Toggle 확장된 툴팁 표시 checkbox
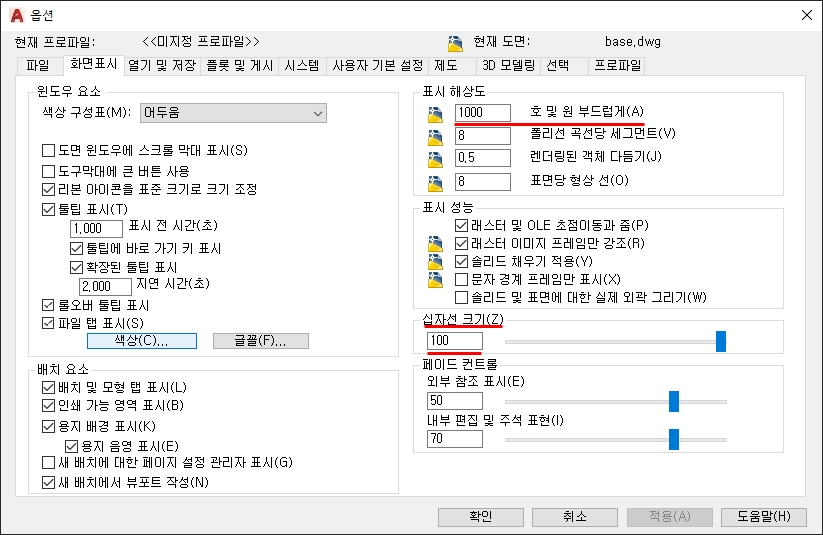 pyautogui.click(x=77, y=267)
